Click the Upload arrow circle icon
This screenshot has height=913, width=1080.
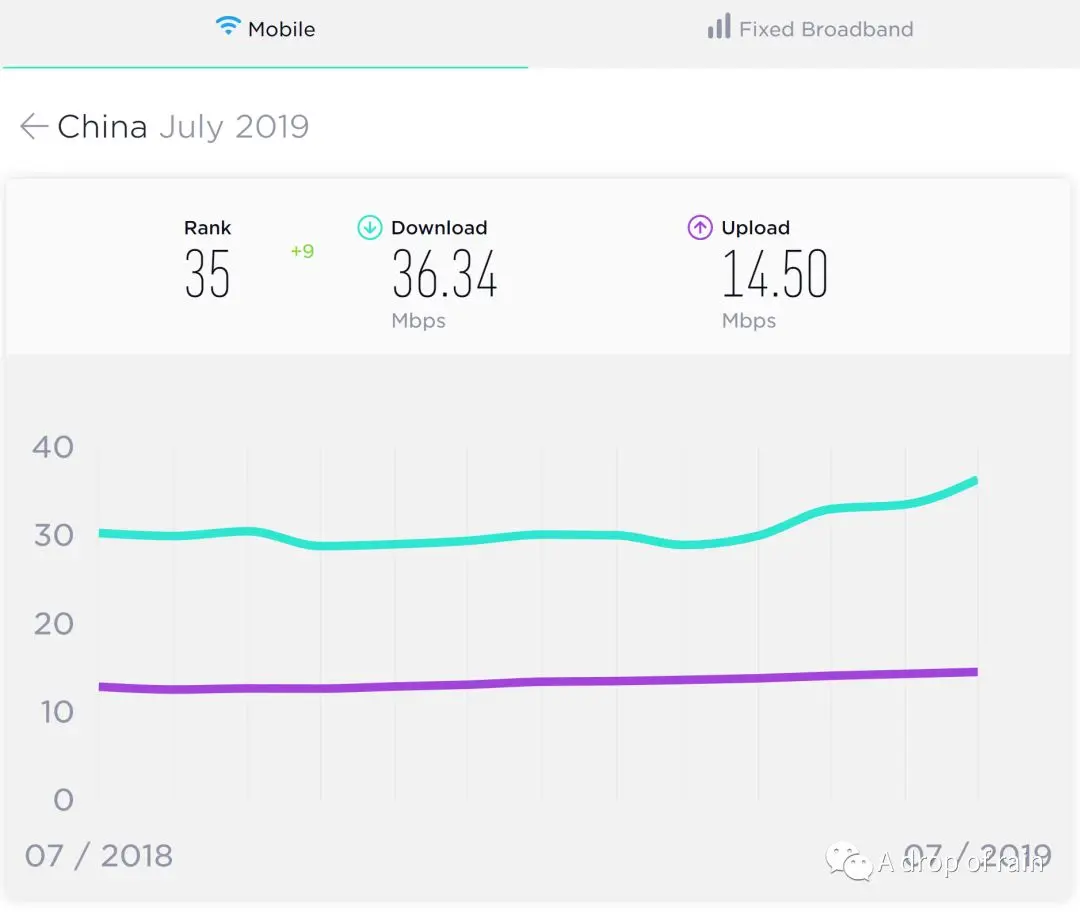[x=700, y=227]
